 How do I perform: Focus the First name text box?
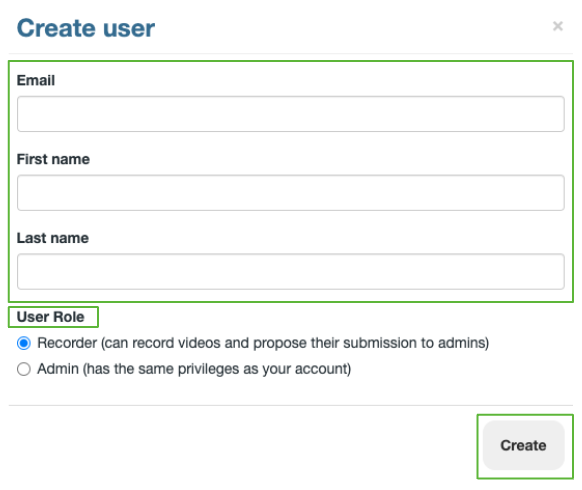pos(291,193)
